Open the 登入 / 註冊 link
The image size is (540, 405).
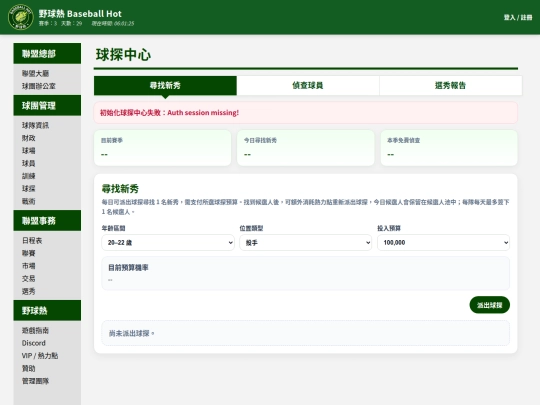point(518,17)
